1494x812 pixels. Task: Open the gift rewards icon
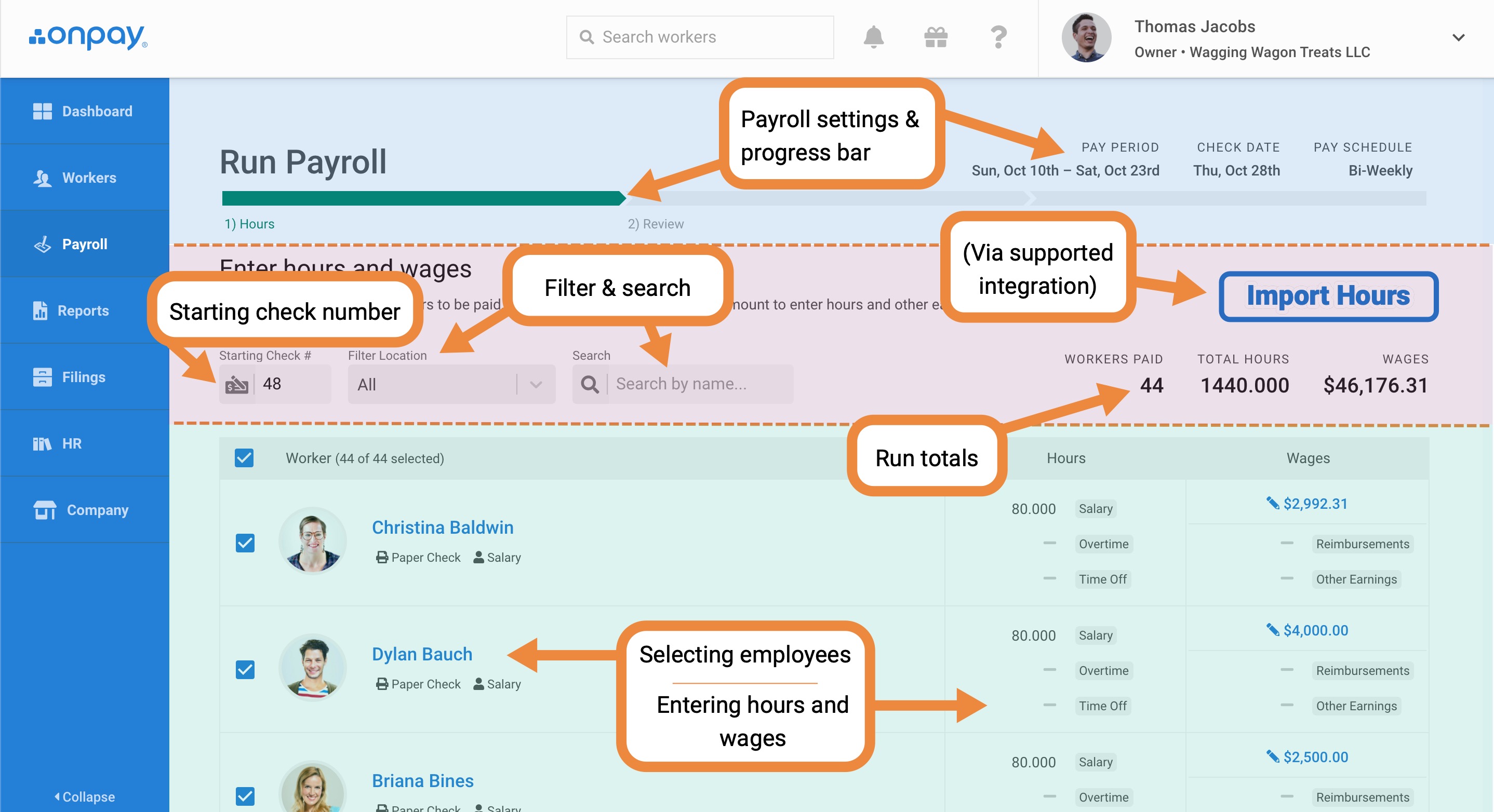pos(936,37)
